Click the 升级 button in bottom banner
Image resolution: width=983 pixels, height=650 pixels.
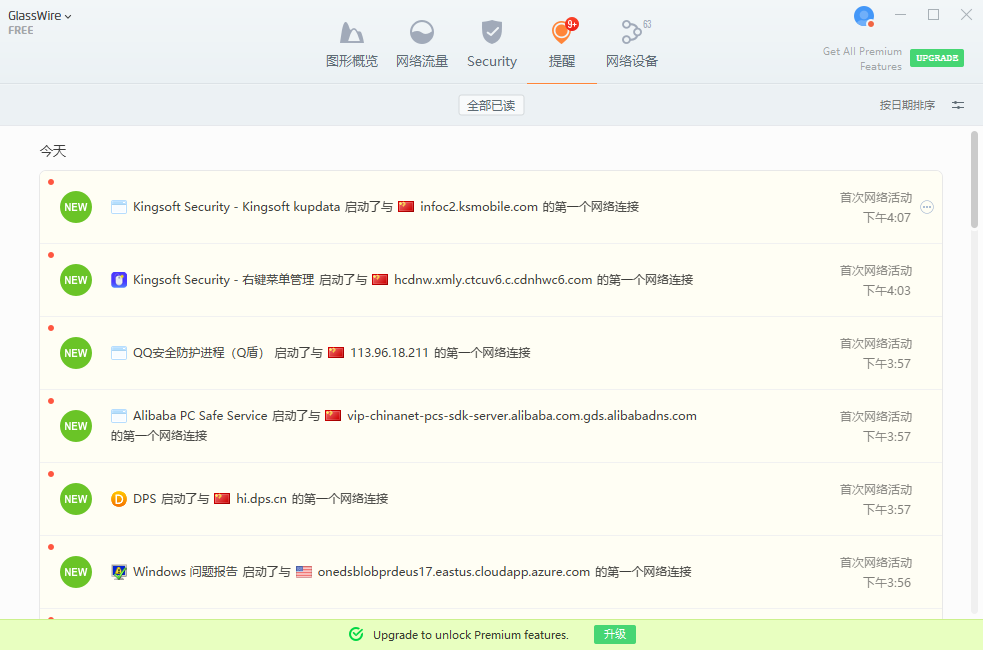coord(615,635)
